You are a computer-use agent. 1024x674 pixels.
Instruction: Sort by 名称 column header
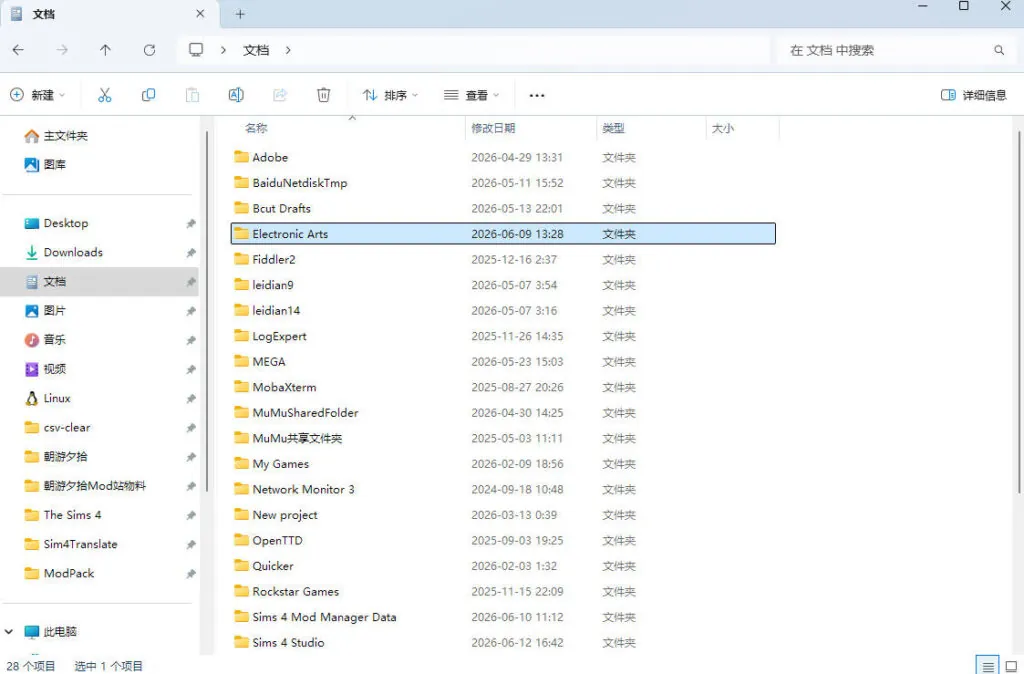(x=256, y=128)
